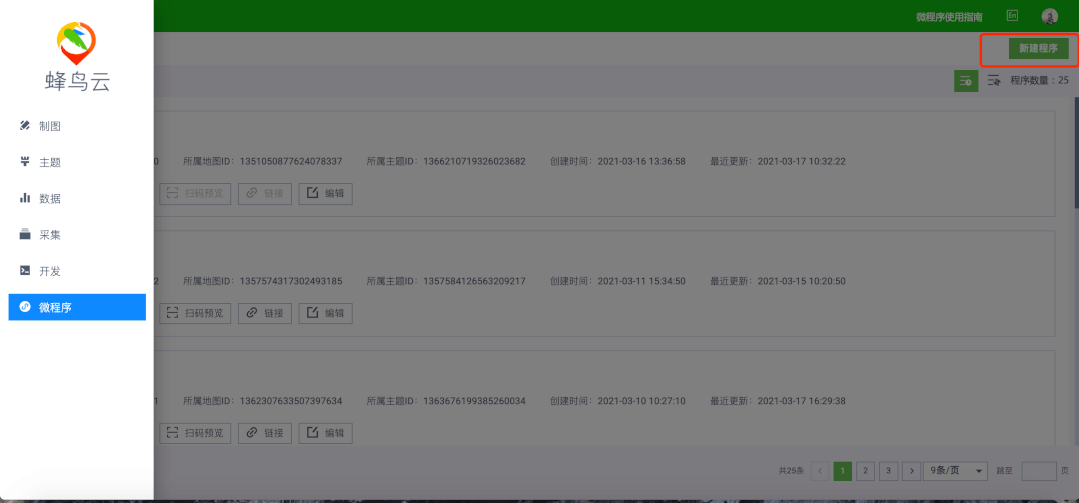This screenshot has height=503, width=1079.
Task: Click 编辑 for program created 2021-03-11 15:34:50
Action: [325, 312]
